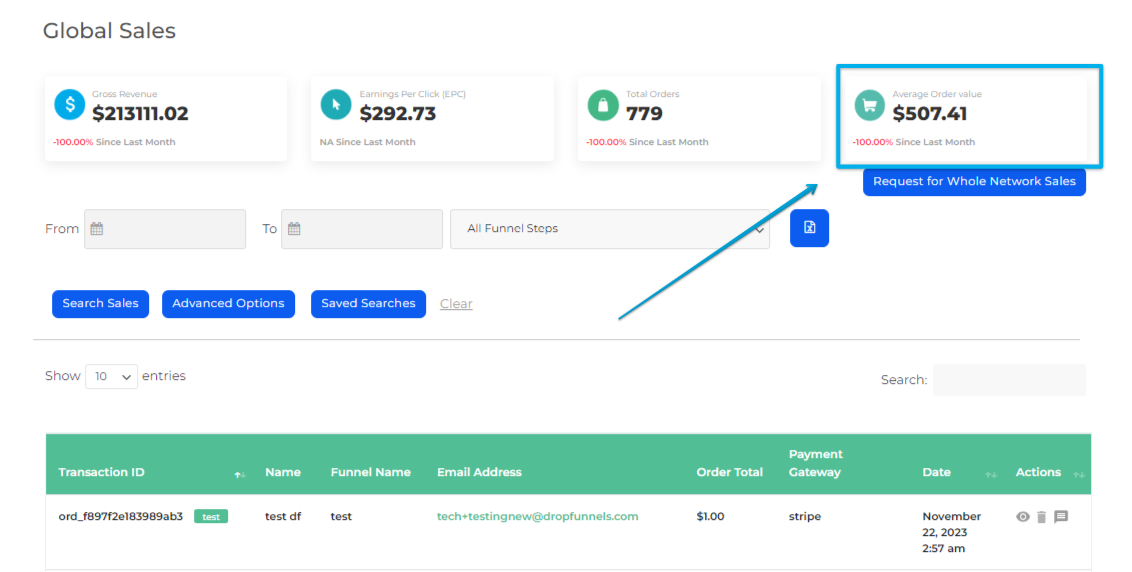Click the Earnings Per Click cursor icon

pyautogui.click(x=336, y=104)
